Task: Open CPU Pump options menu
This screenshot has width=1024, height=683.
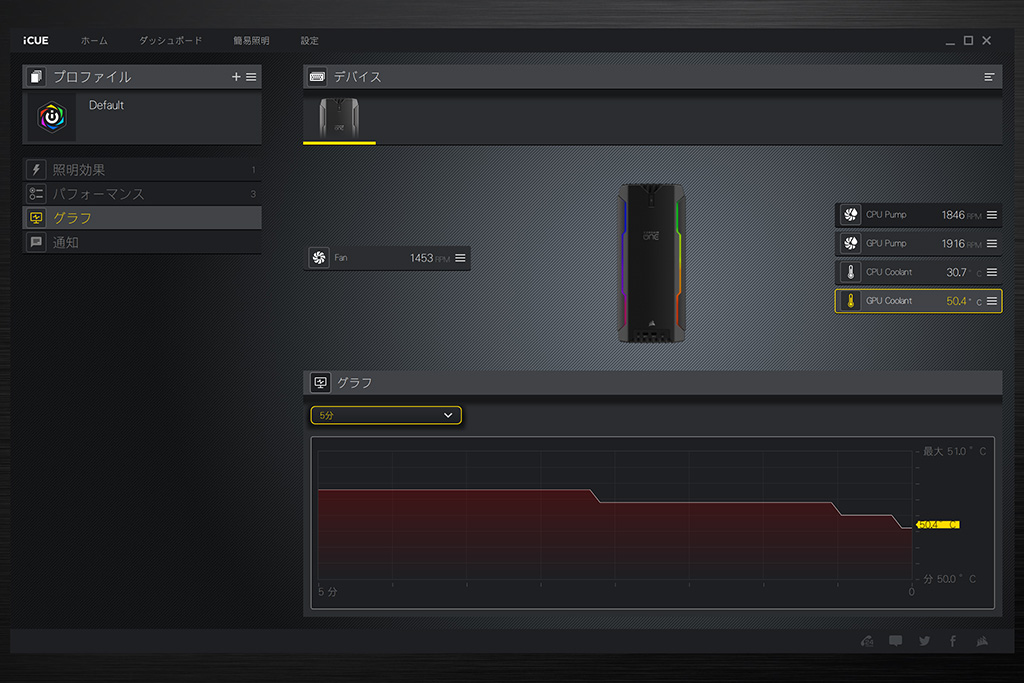Action: 992,215
